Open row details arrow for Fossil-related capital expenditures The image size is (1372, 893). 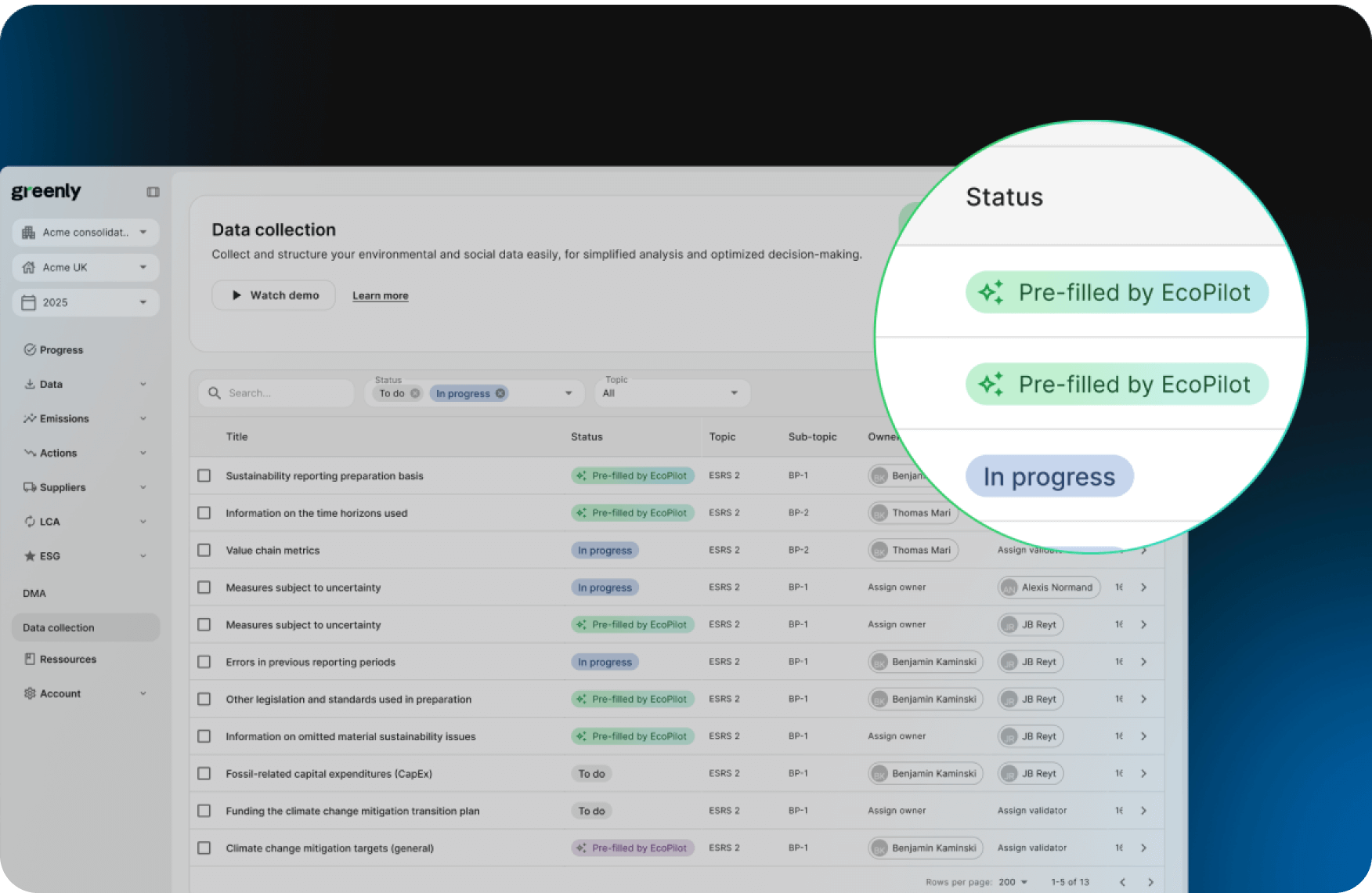pyautogui.click(x=1143, y=773)
